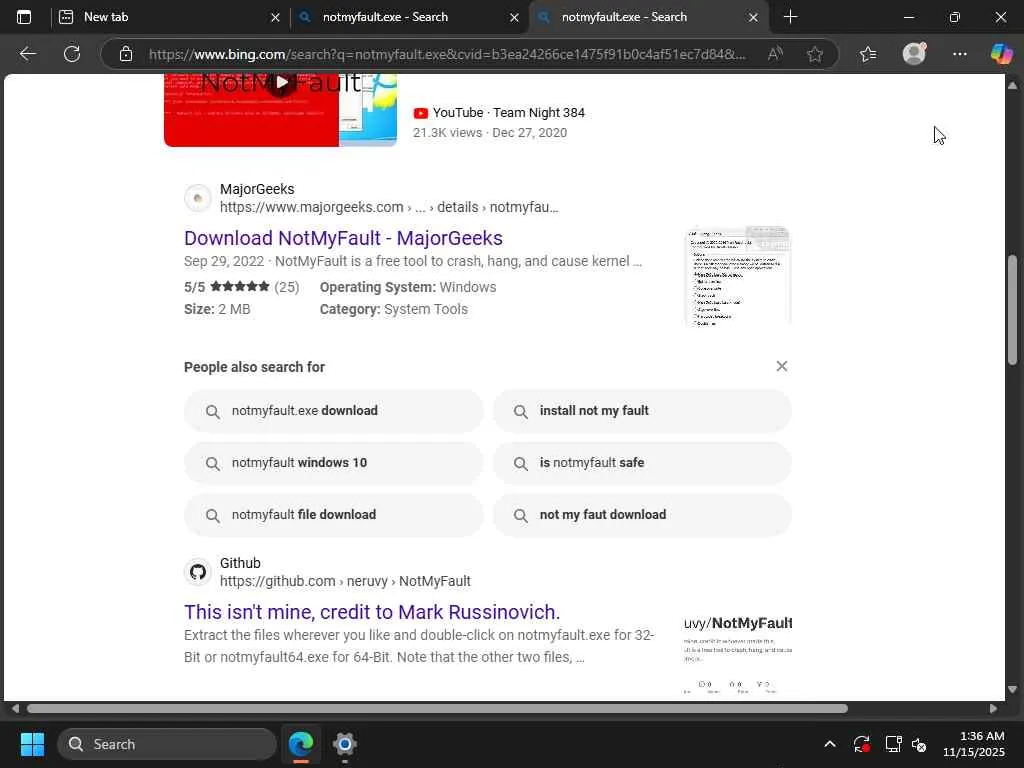Click the taskbar Search box
This screenshot has width=1024, height=768.
coord(167,744)
